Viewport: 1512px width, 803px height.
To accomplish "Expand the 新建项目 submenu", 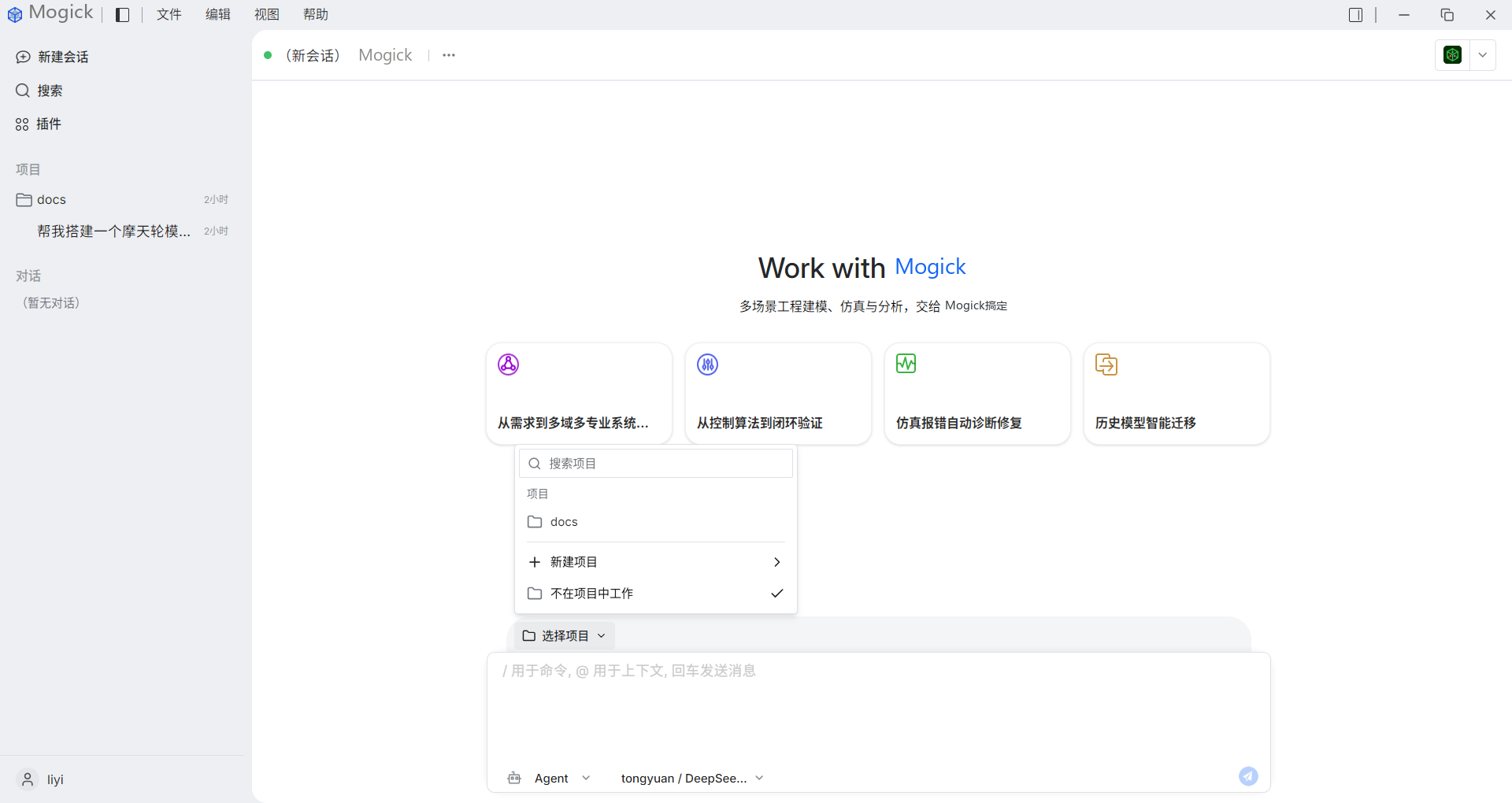I will coord(656,562).
